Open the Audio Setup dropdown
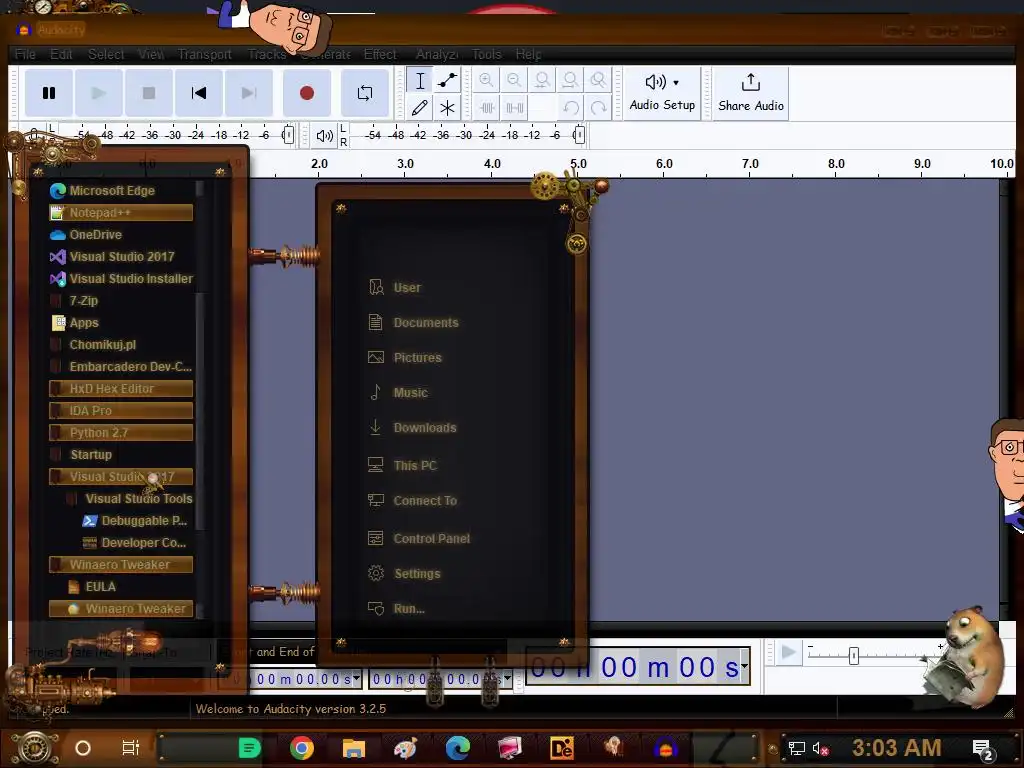Image resolution: width=1024 pixels, height=768 pixels. coord(662,93)
